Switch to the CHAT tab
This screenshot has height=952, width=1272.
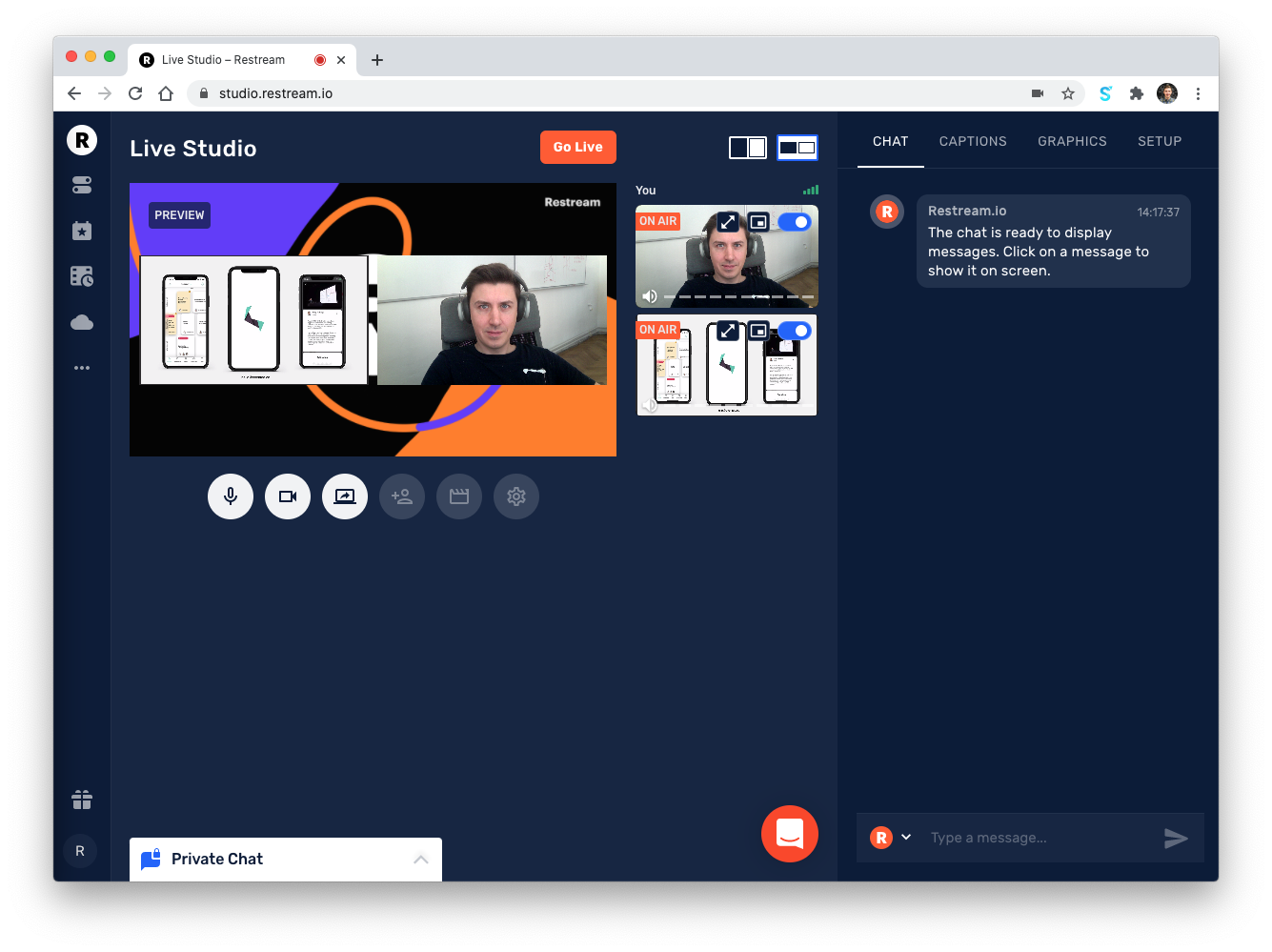(x=891, y=141)
